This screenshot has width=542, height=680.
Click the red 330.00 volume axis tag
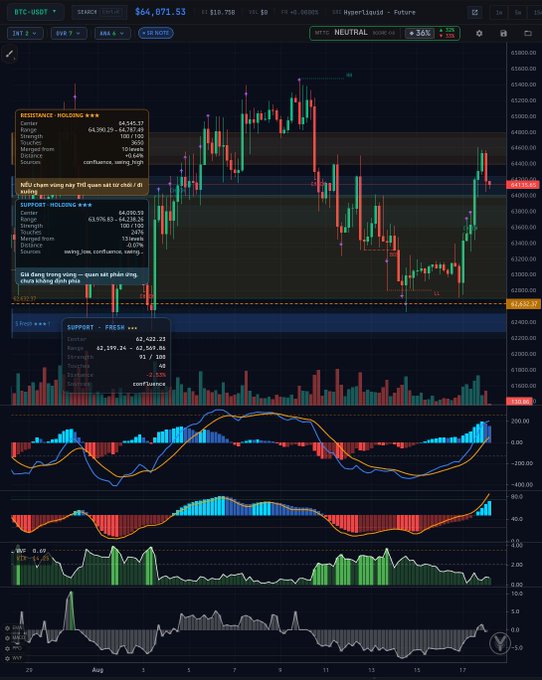[x=519, y=402]
